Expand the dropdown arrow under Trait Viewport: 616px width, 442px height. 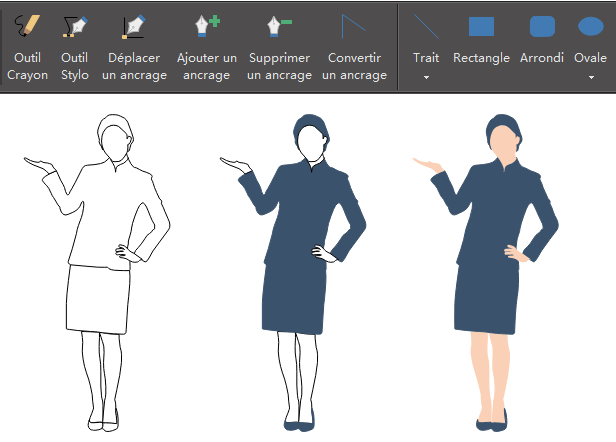426,77
